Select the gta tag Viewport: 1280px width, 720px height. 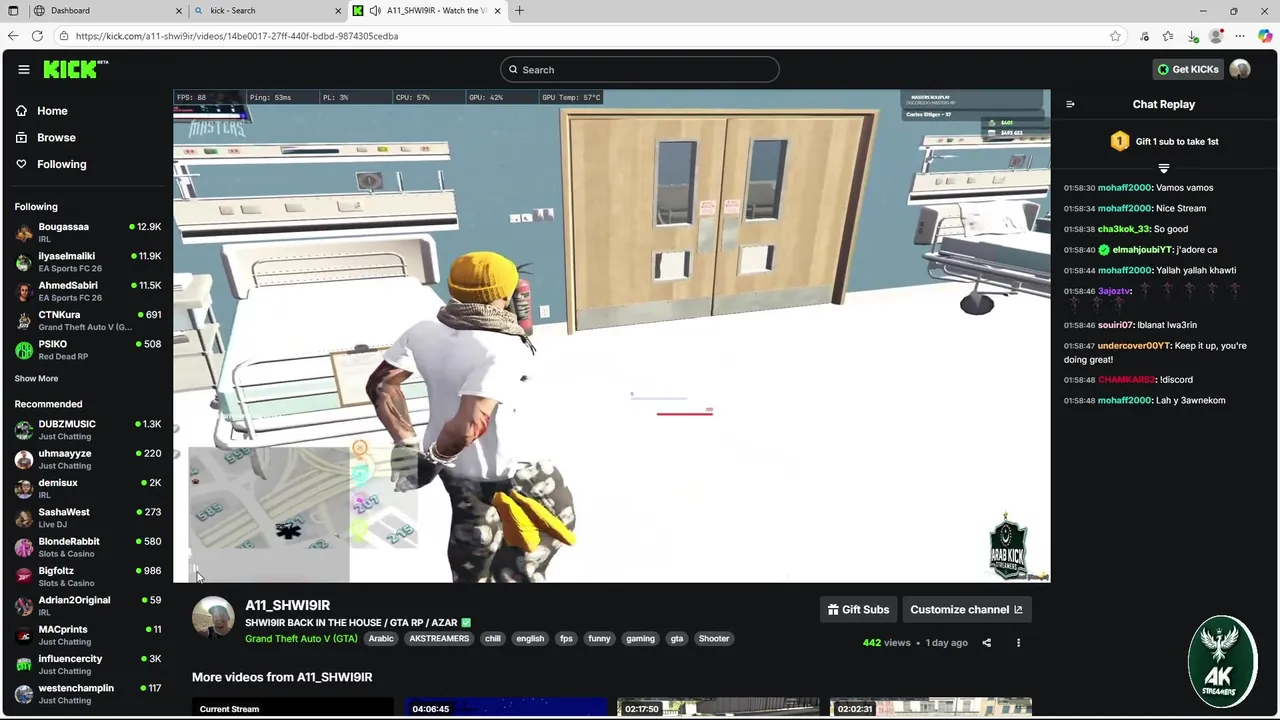677,639
